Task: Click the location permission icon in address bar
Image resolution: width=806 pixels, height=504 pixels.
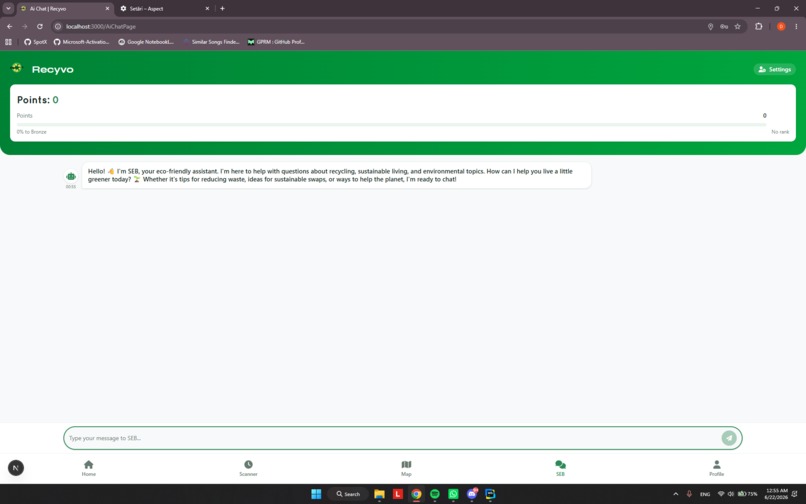Action: point(710,26)
